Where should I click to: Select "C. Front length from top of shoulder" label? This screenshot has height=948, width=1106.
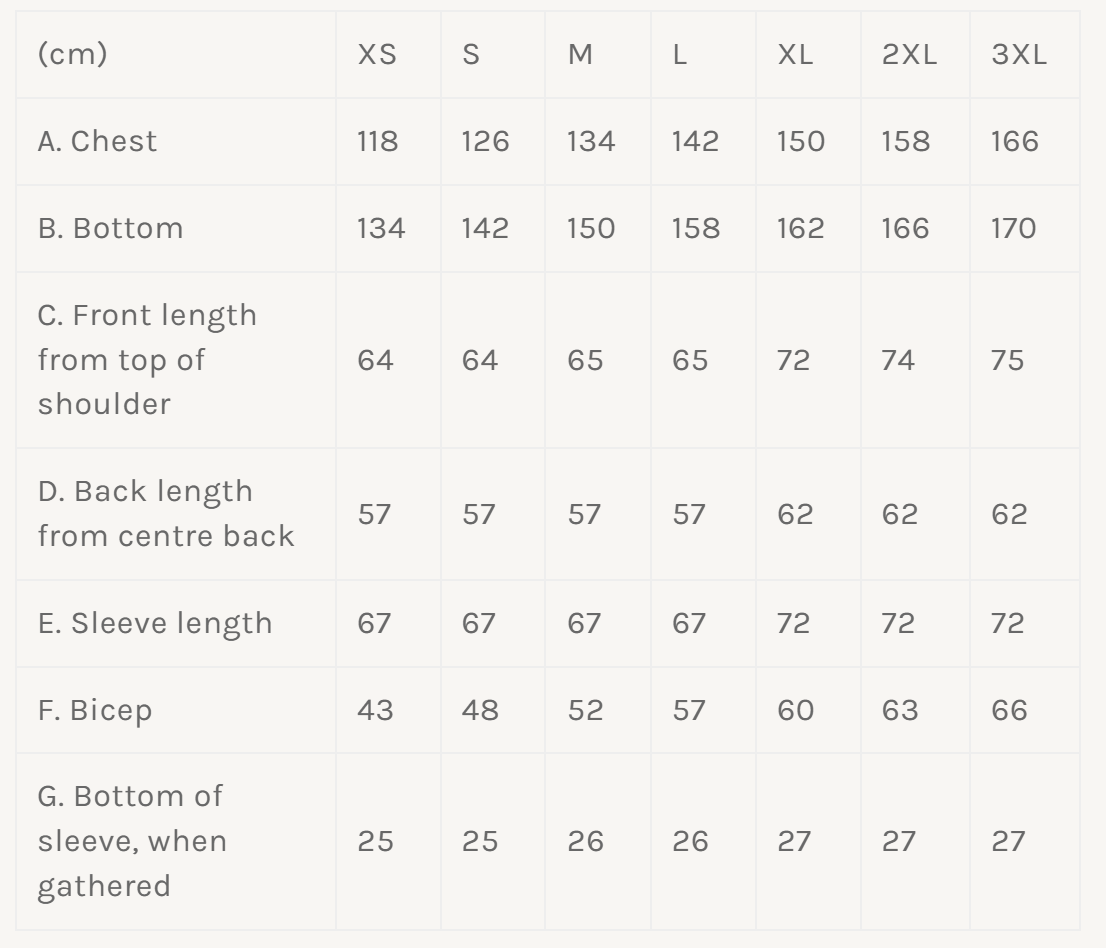click(147, 359)
